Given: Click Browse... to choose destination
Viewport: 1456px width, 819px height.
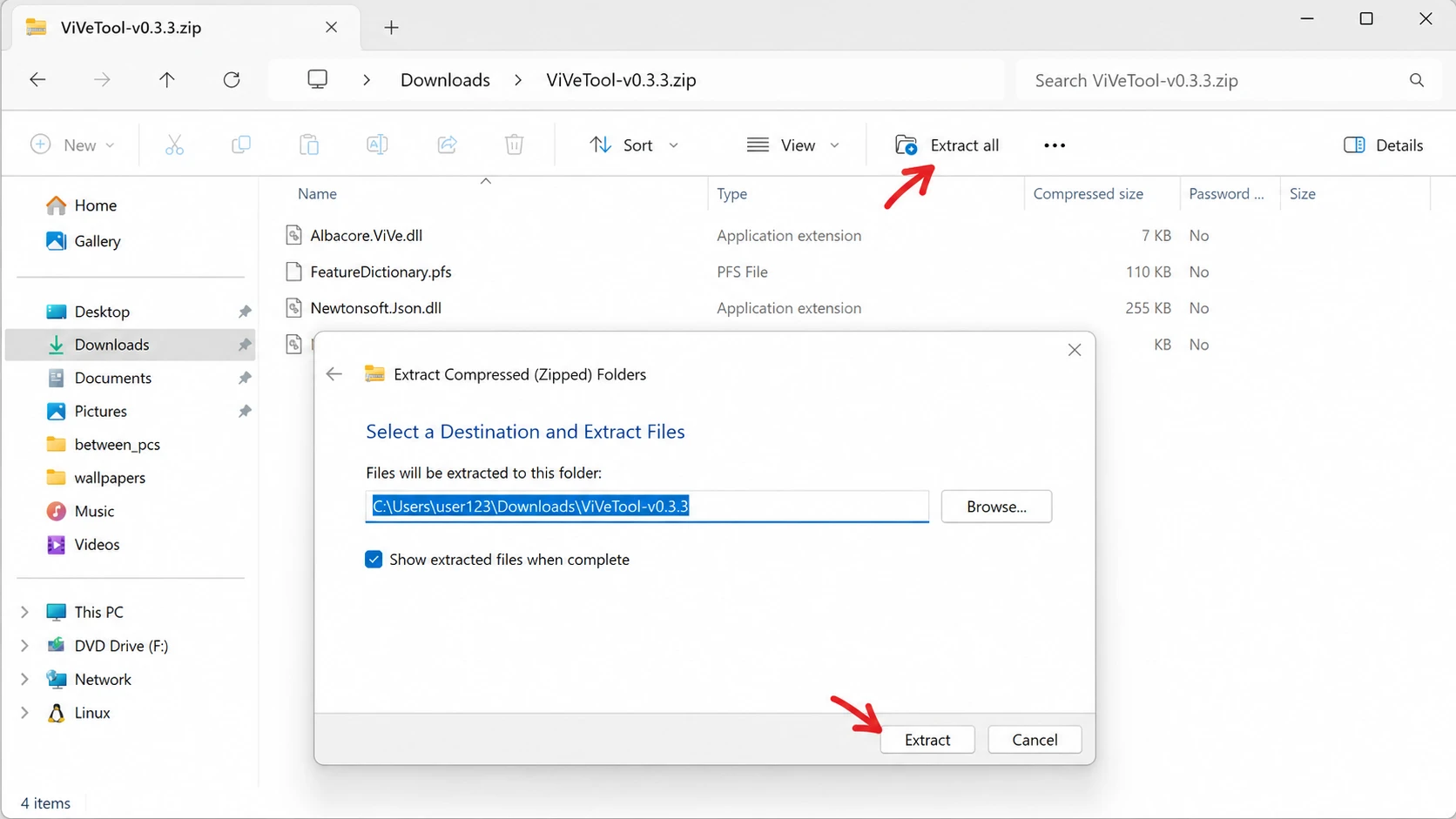Looking at the screenshot, I should point(996,507).
